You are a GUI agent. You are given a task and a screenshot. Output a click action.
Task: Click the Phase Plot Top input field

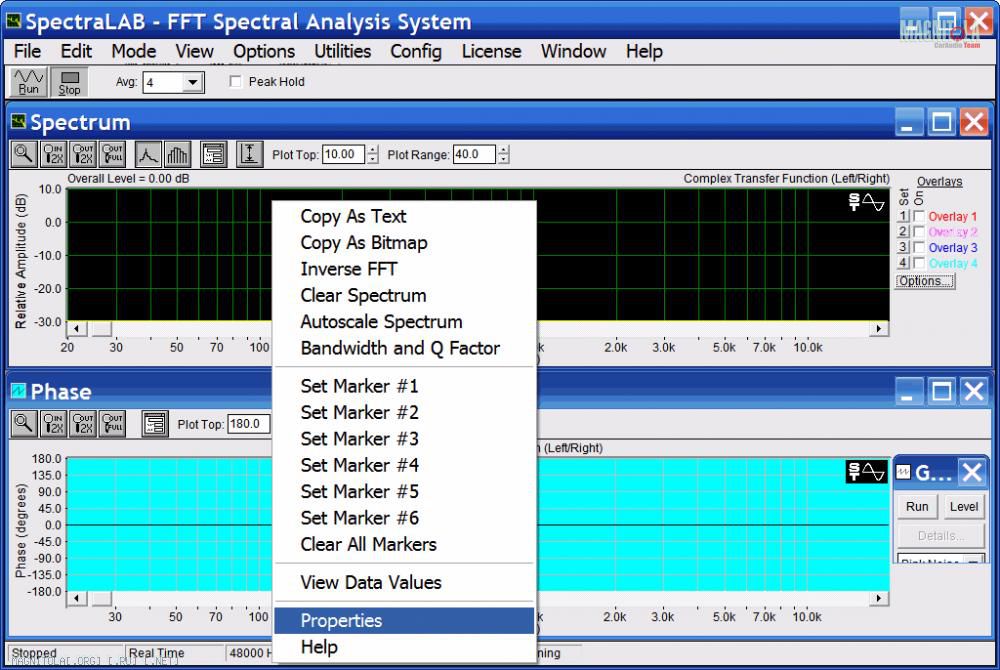click(249, 424)
